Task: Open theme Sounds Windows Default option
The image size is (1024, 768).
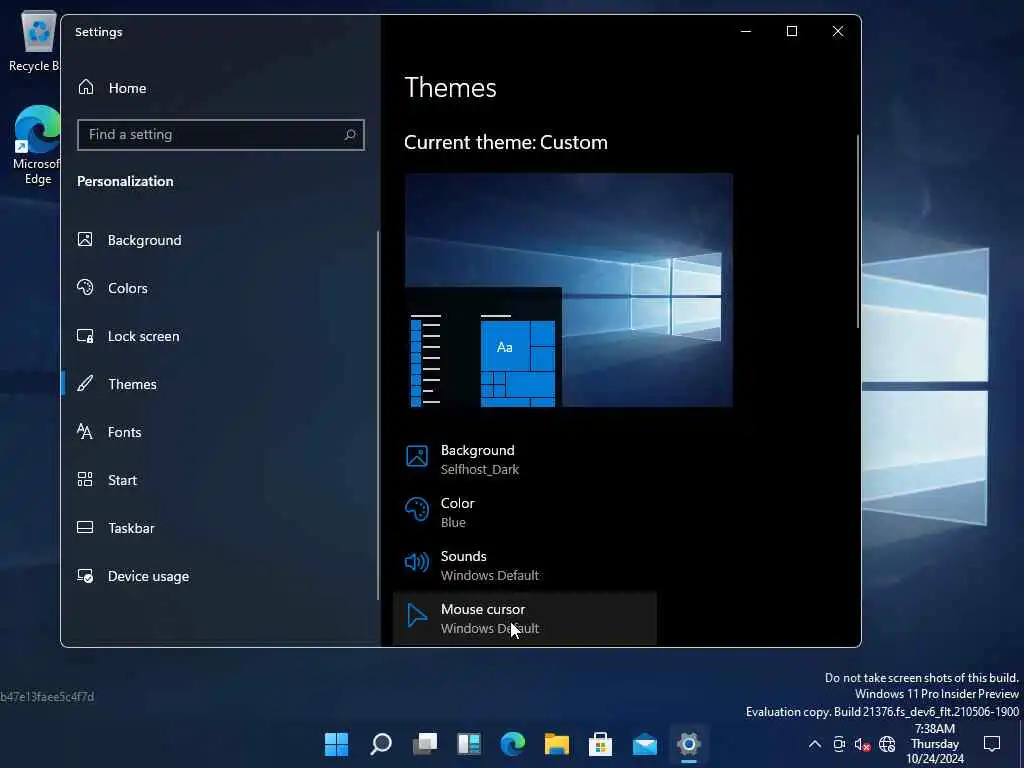Action: (525, 565)
